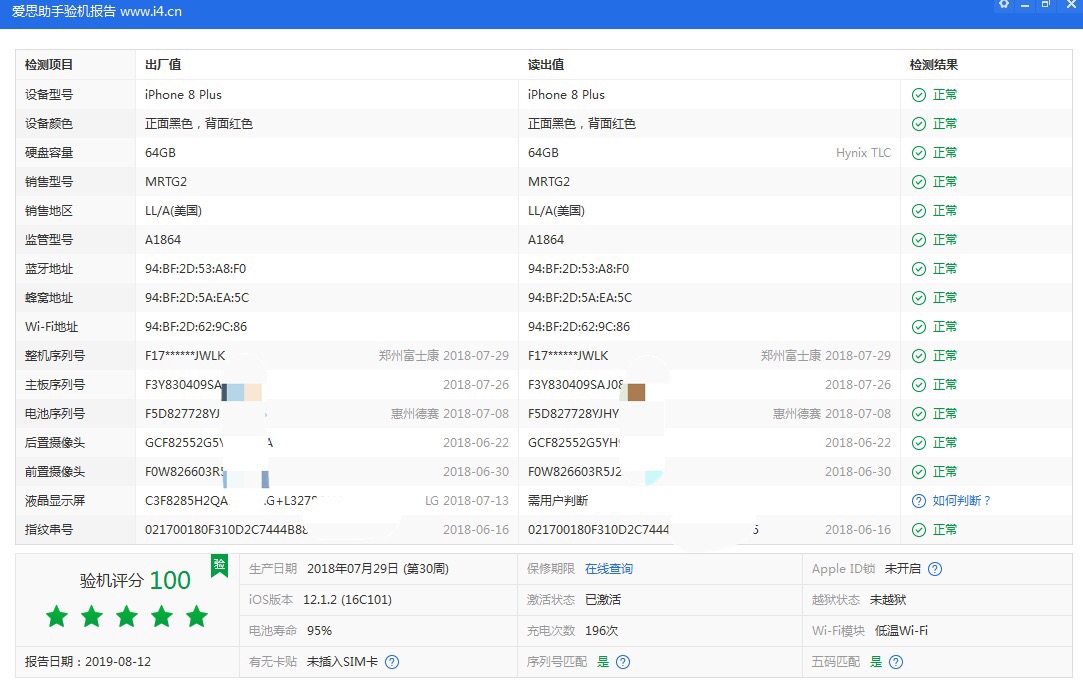Click the green checkmark on the 硬盘容量 row
1083x688 pixels.
coord(918,152)
